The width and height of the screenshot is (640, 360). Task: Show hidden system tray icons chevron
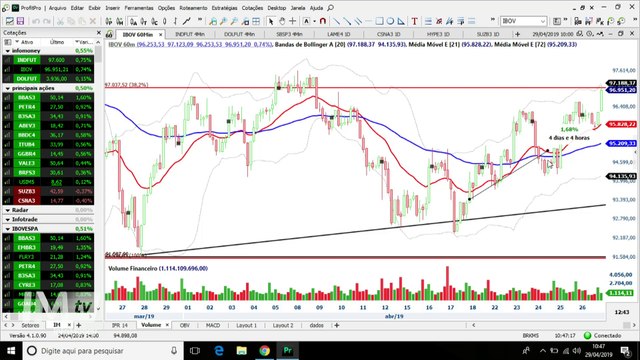[542, 351]
